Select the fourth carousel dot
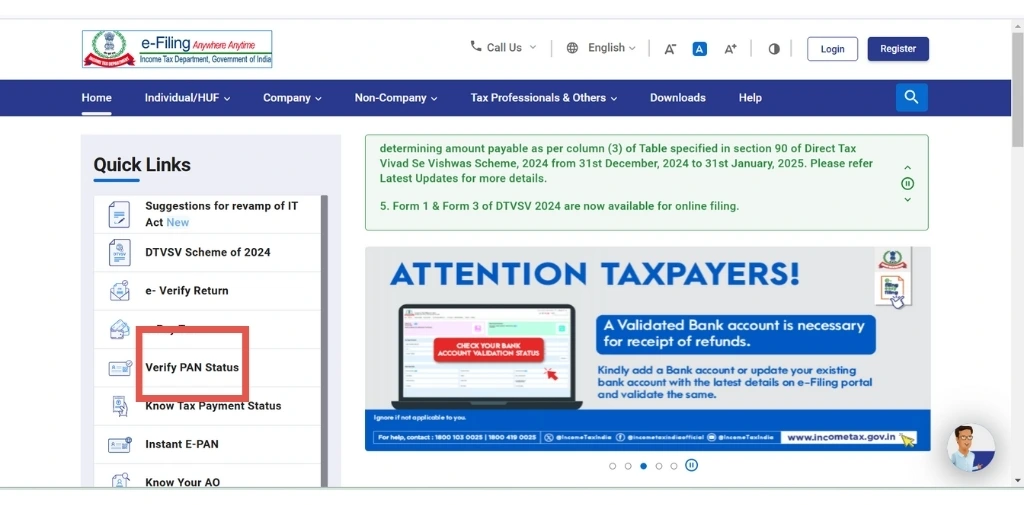Viewport: 1024px width, 505px height. point(659,466)
